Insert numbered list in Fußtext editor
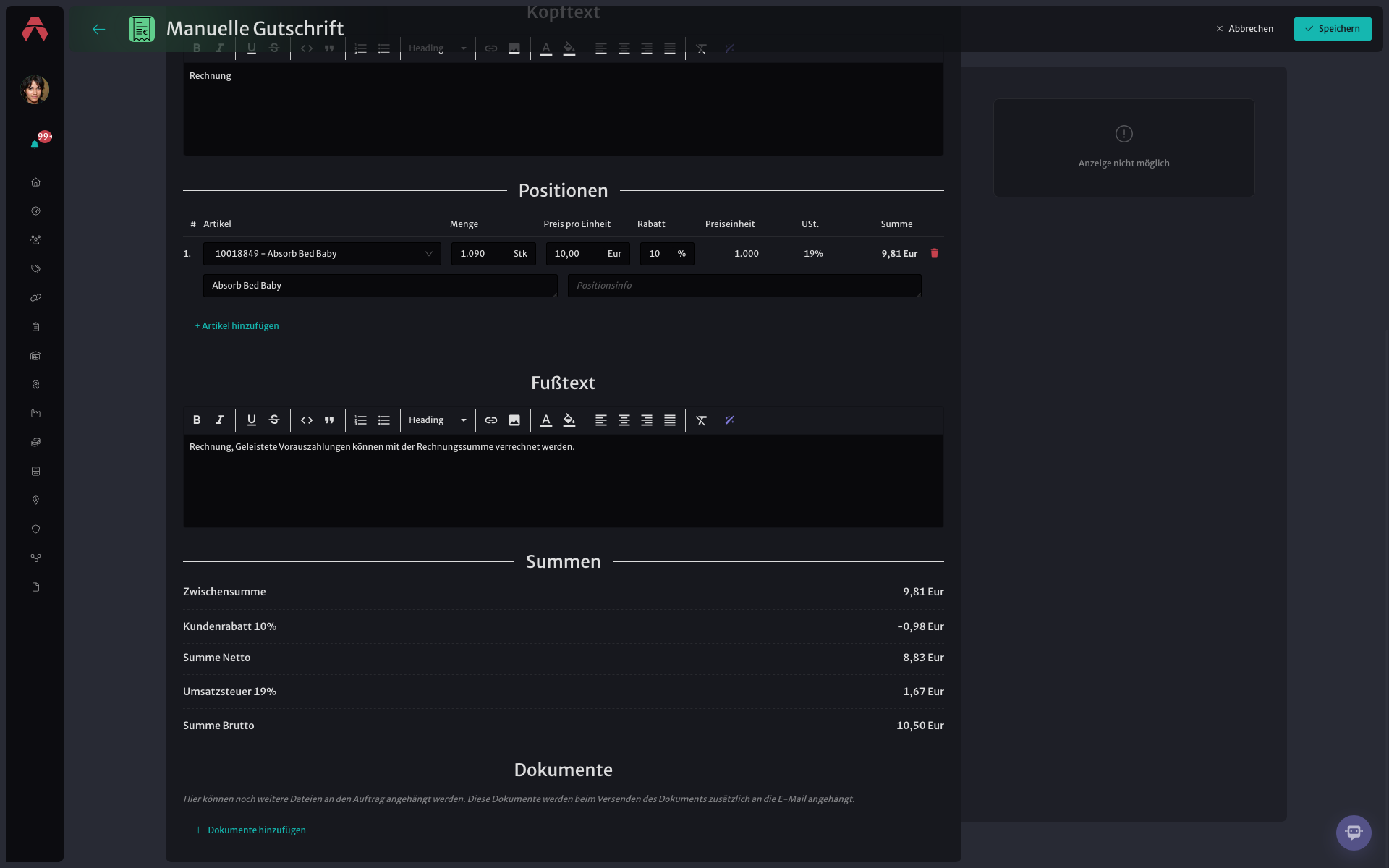Screen dimensions: 1389x868 click(361, 420)
